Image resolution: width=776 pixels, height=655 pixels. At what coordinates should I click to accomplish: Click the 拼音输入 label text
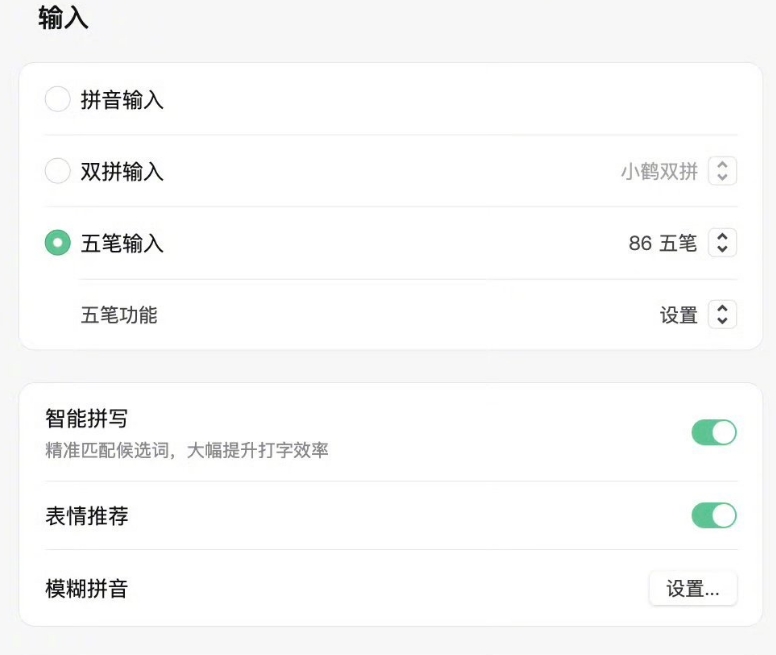[x=122, y=100]
